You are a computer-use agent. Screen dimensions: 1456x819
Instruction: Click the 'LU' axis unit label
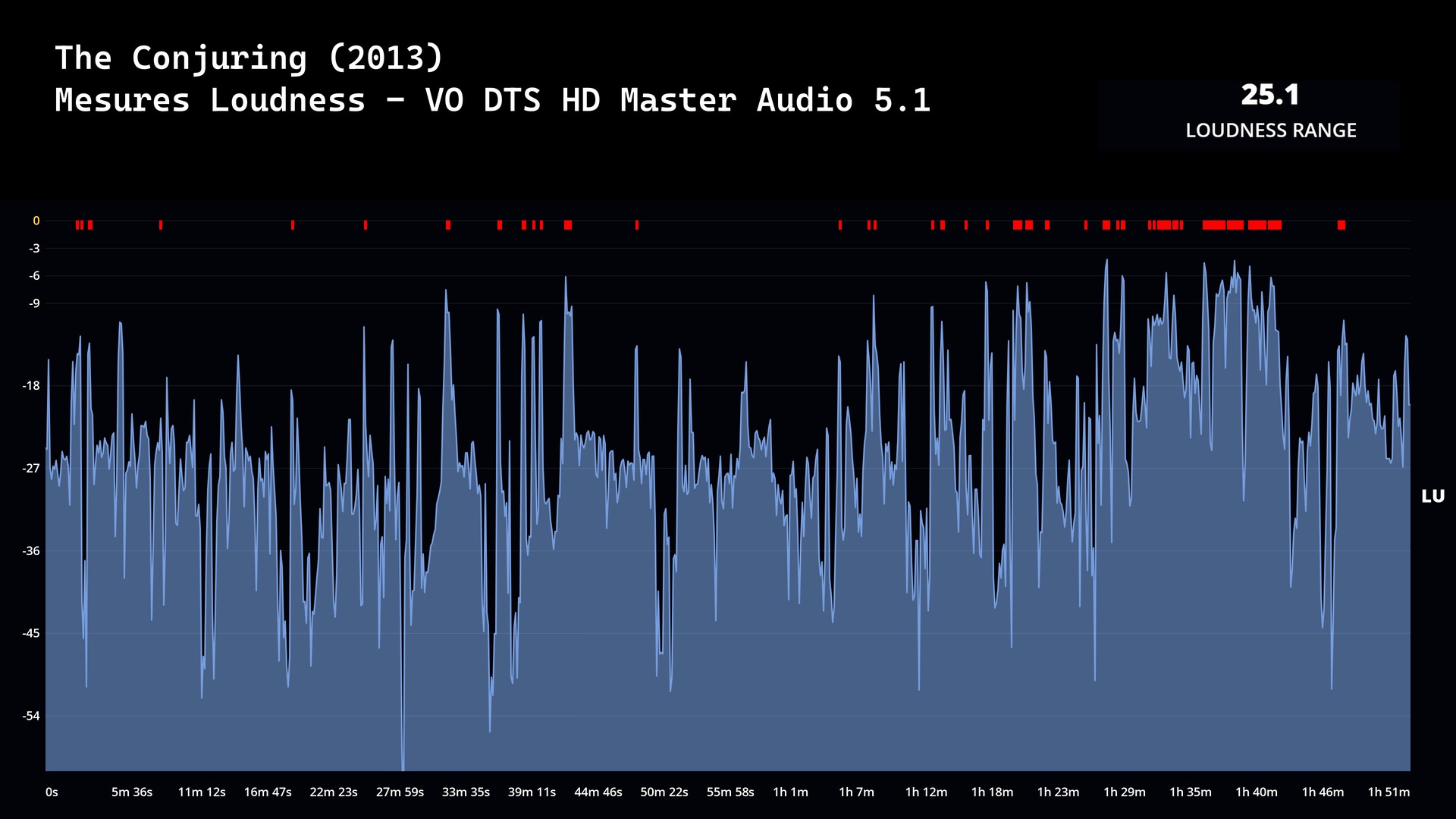point(1432,496)
